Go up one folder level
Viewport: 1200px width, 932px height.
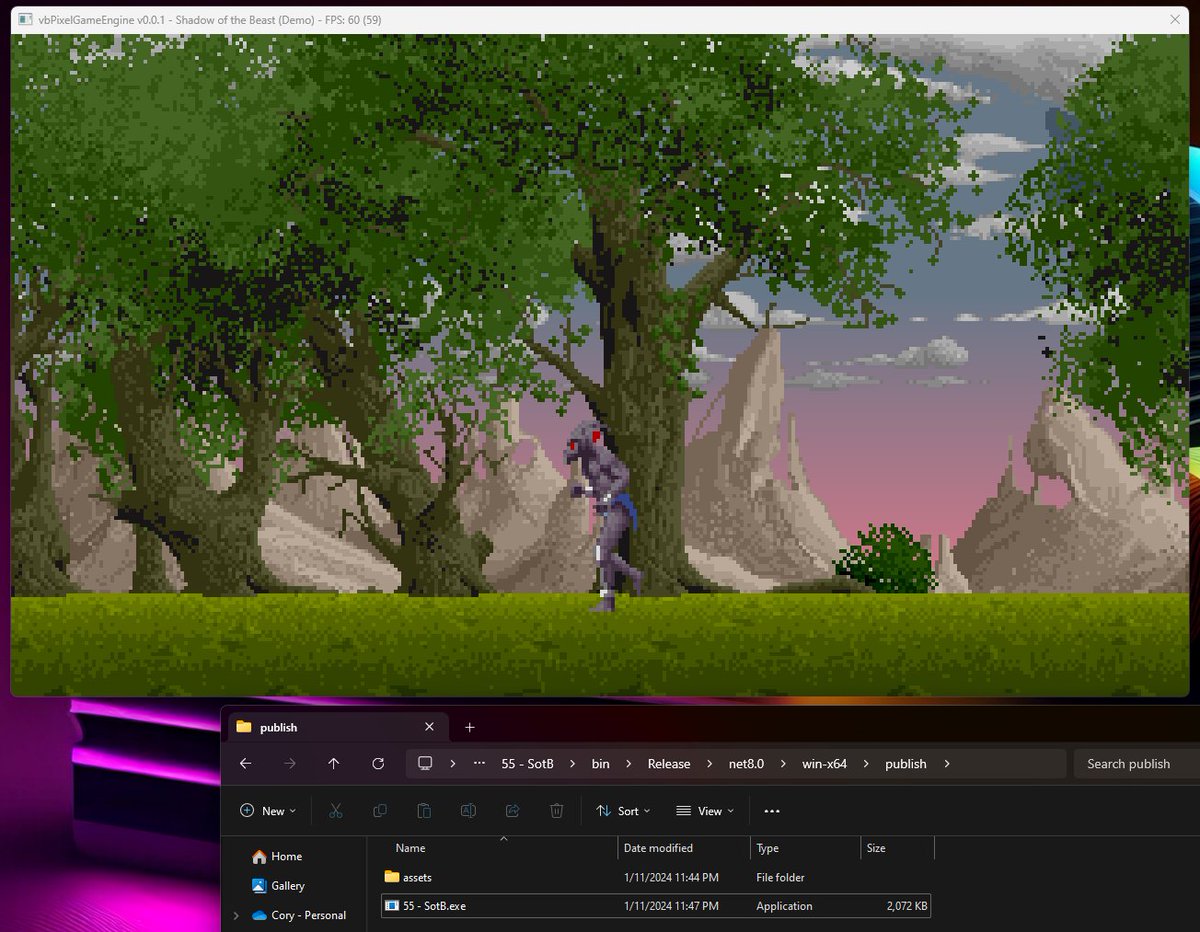point(334,763)
